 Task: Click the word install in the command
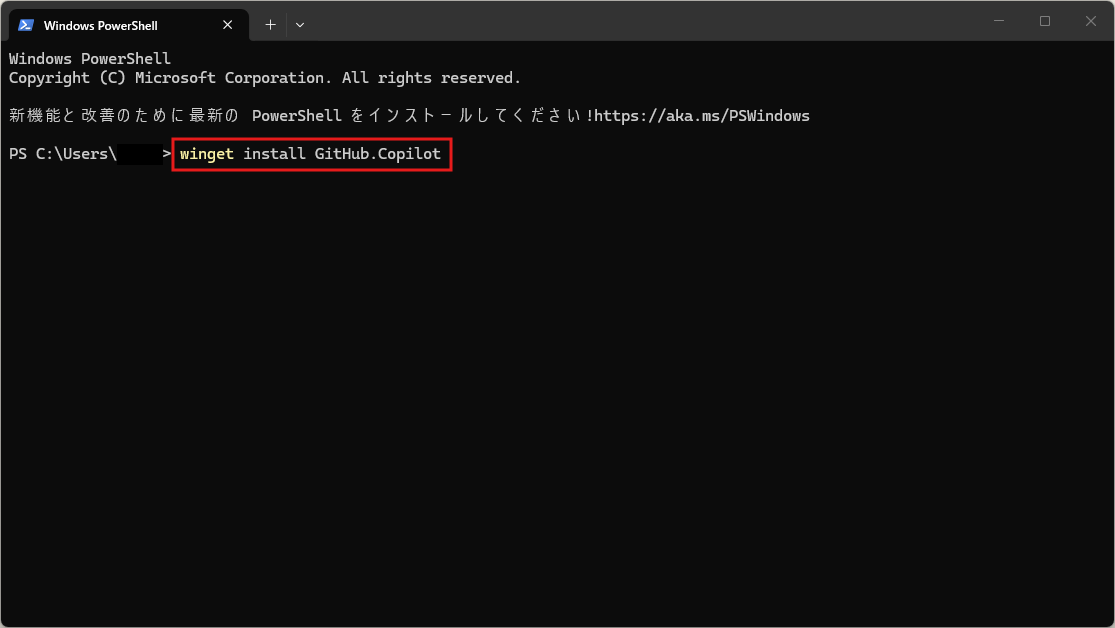coord(274,154)
